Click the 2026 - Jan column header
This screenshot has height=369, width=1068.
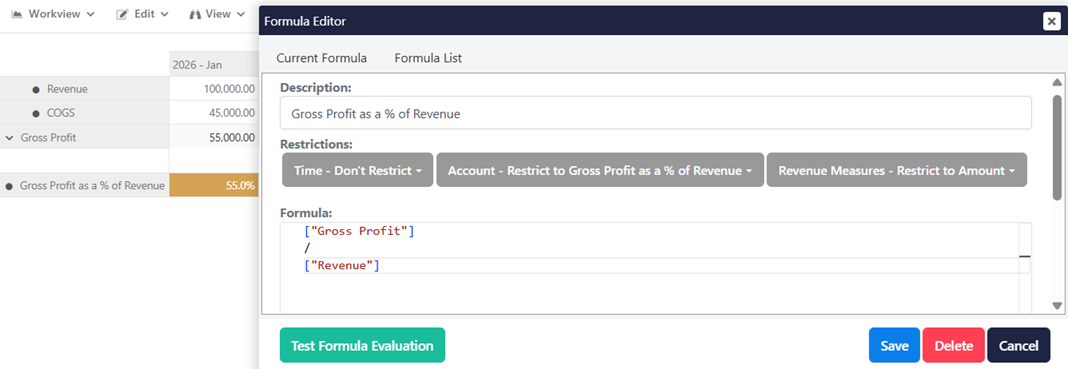coord(214,65)
